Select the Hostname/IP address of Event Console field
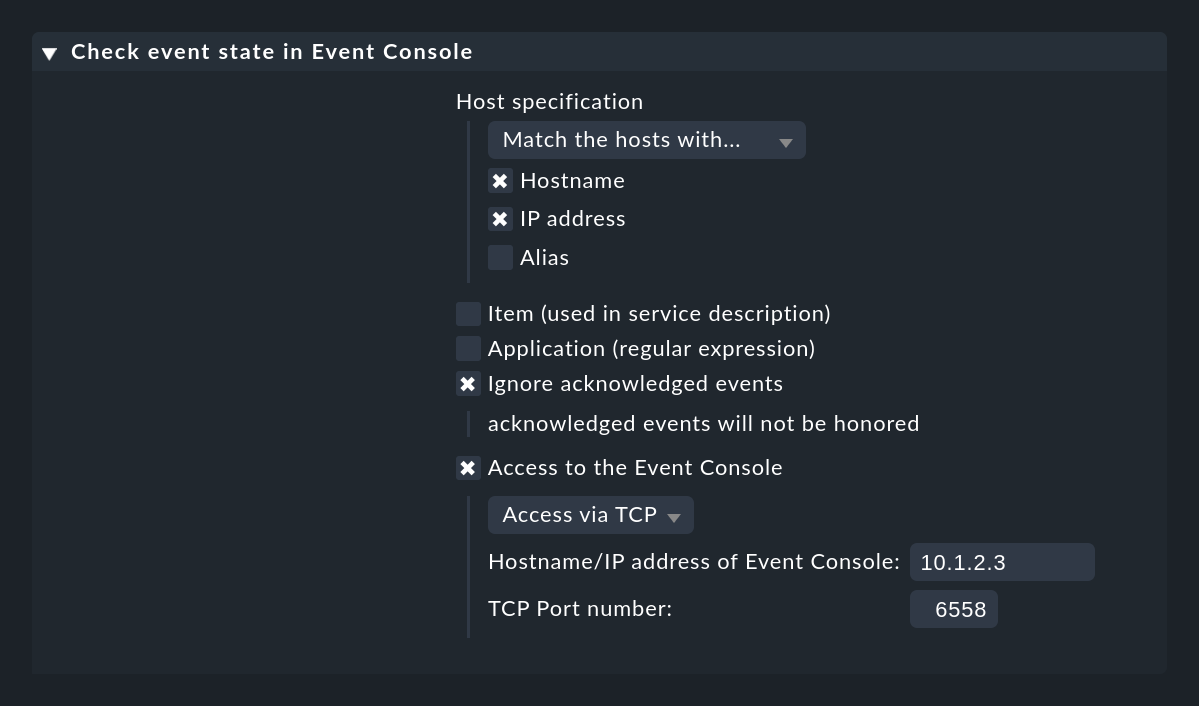 [1001, 562]
